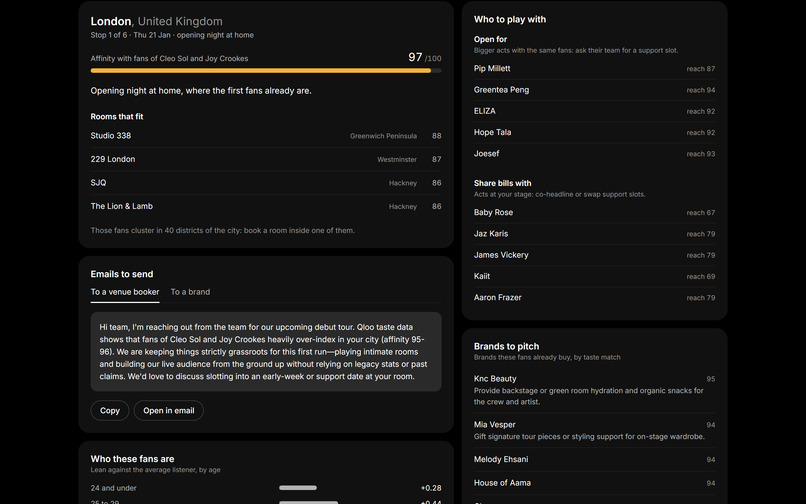Click the +0.28 lean value

point(431,488)
